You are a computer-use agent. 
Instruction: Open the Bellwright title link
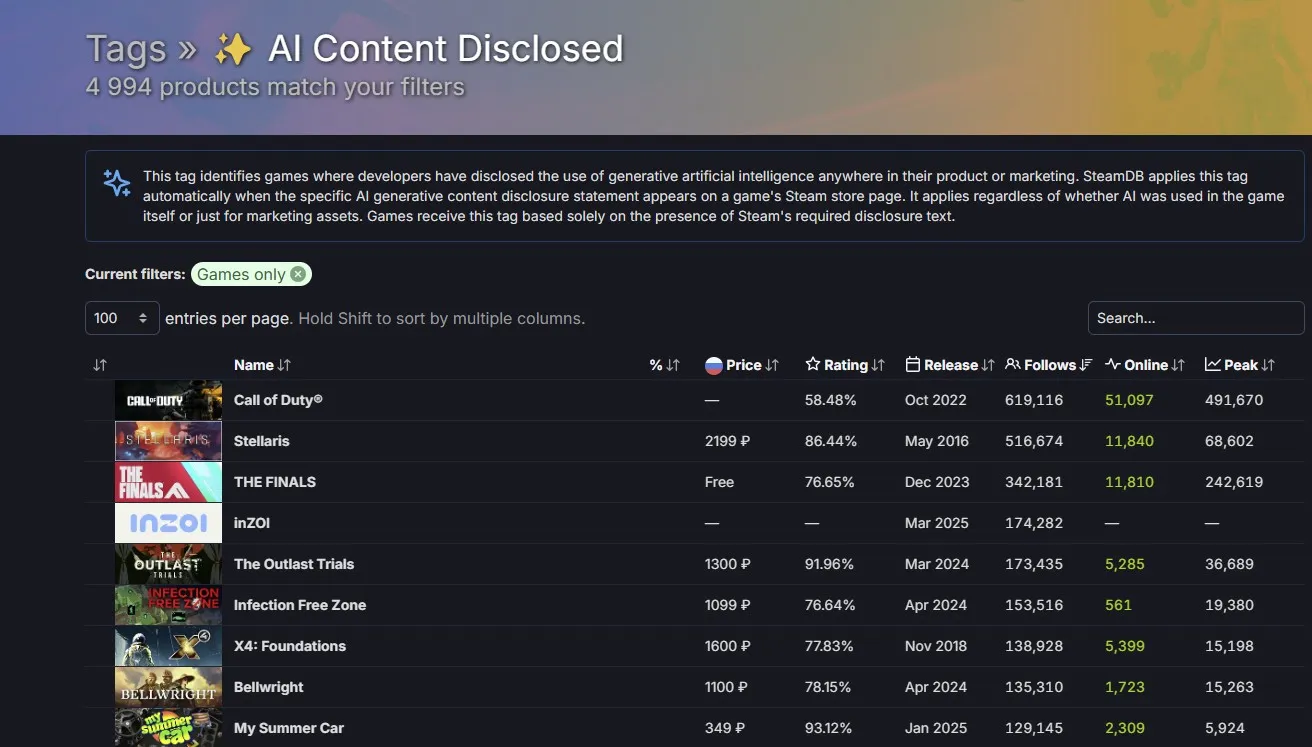pos(269,687)
